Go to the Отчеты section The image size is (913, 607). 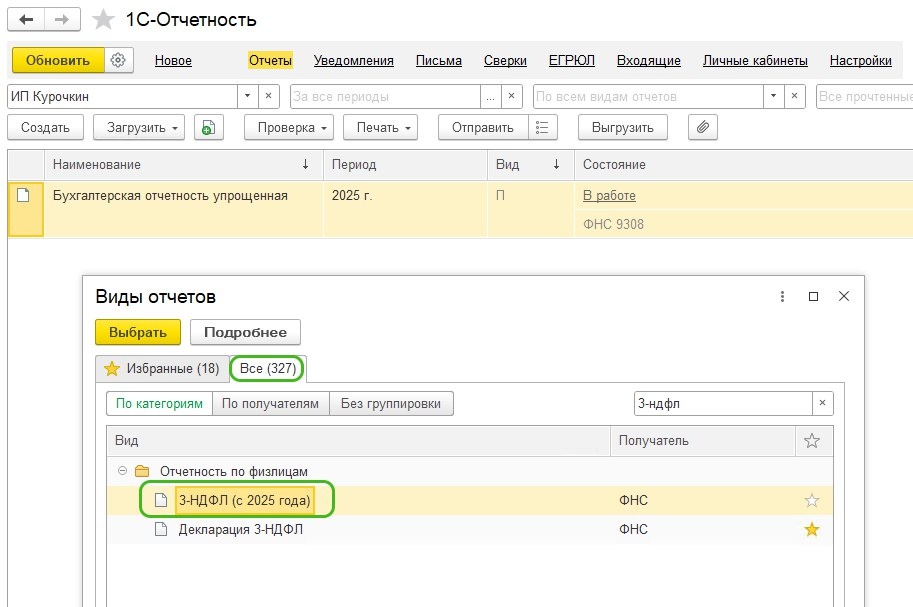(270, 61)
